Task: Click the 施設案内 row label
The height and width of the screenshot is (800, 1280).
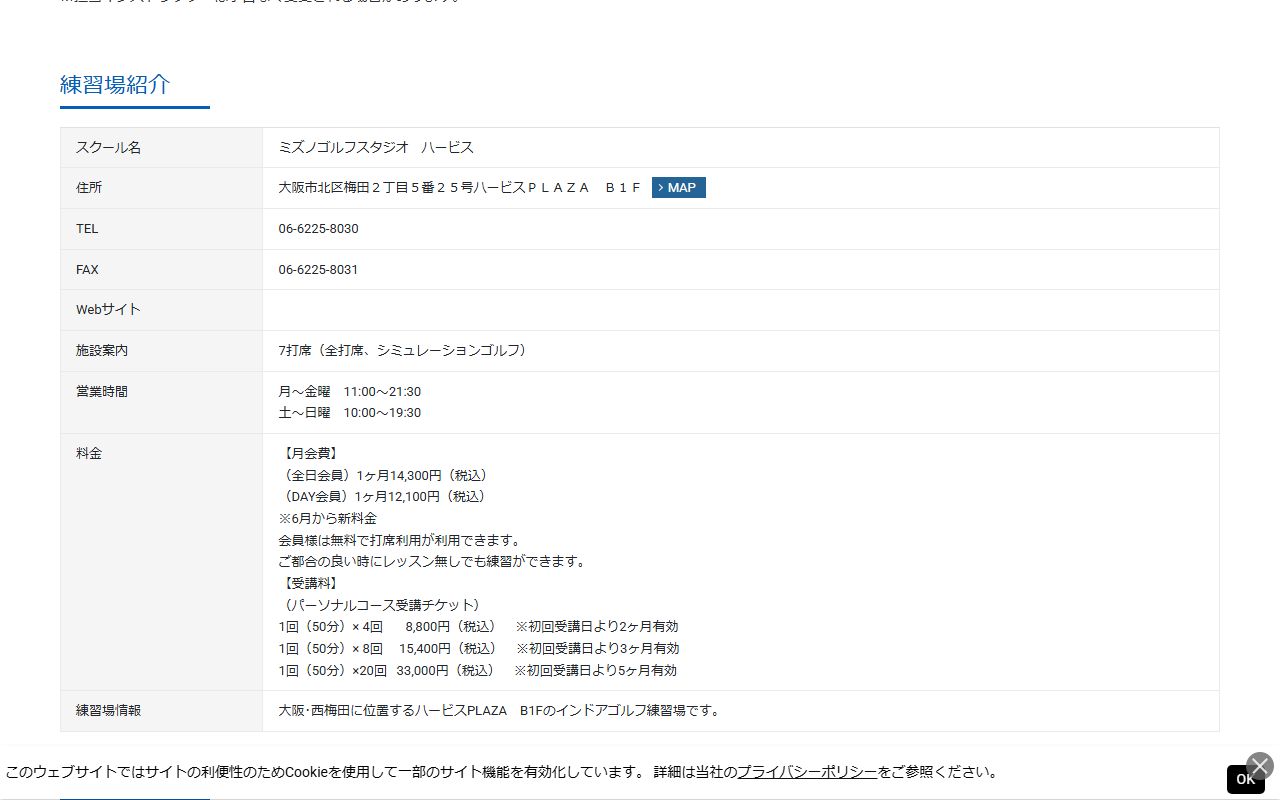Action: coord(102,351)
